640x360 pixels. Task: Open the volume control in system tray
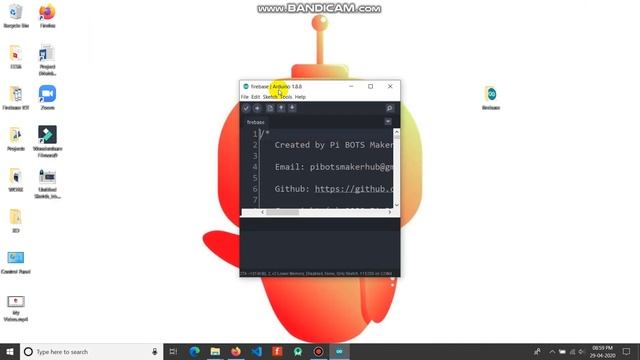(x=582, y=352)
